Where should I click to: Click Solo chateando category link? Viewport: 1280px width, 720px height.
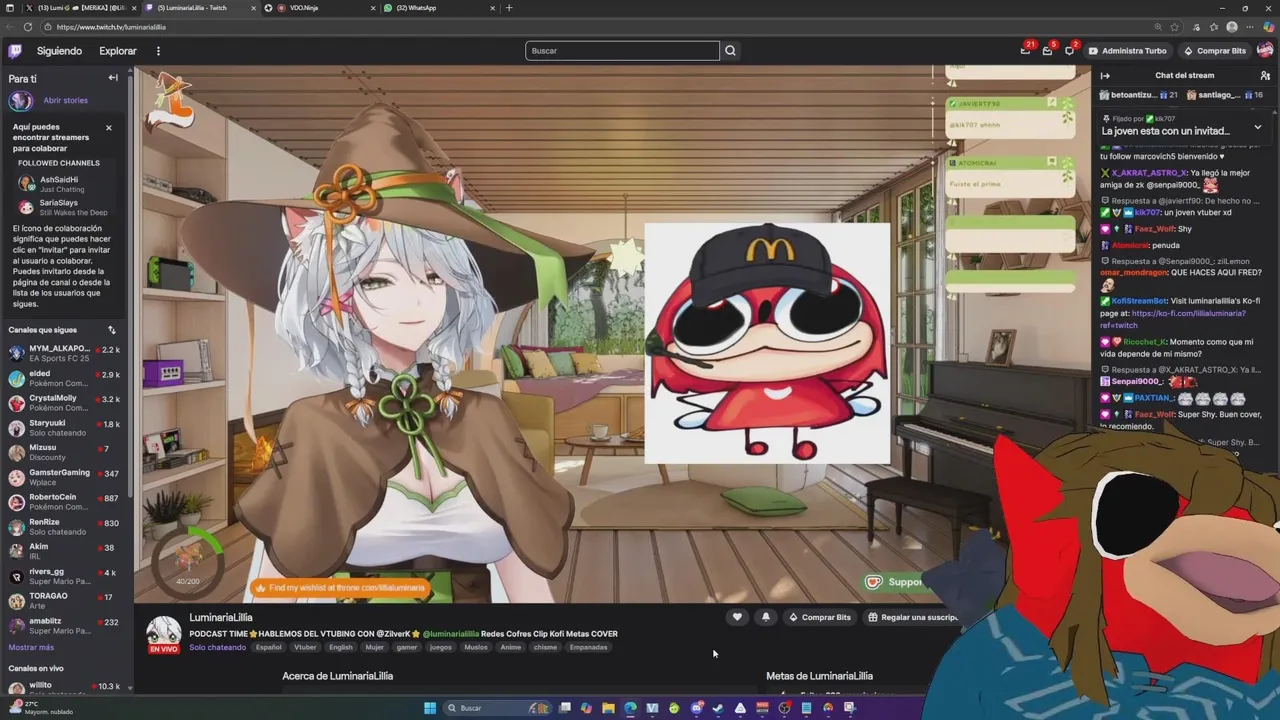pyautogui.click(x=217, y=647)
